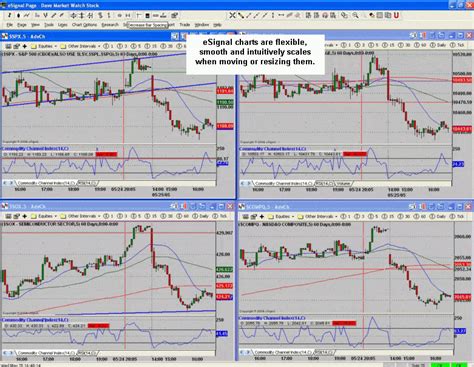This screenshot has height=367, width=474.
Task: Select the X crosshair tool in toolbar
Action: pyautogui.click(x=232, y=15)
